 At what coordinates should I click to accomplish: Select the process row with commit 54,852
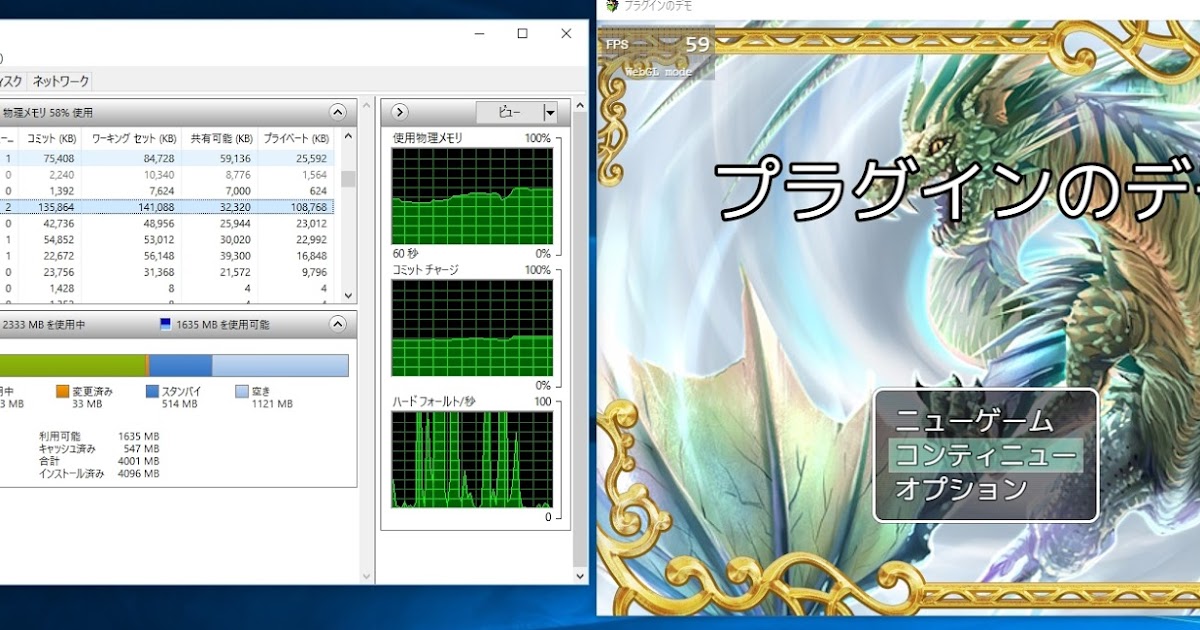[166, 239]
